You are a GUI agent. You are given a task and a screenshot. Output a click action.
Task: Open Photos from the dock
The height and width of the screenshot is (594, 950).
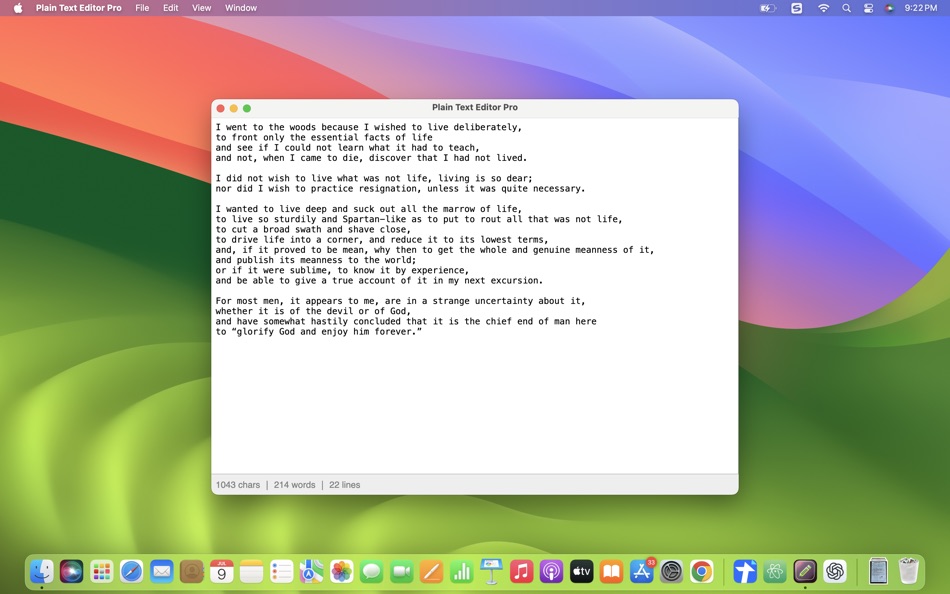click(x=341, y=571)
